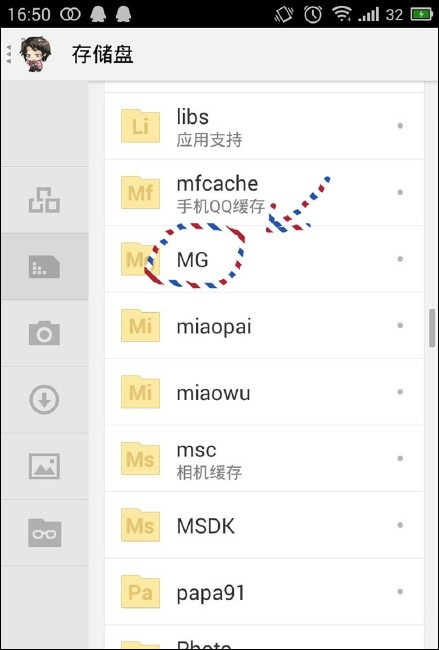The width and height of the screenshot is (439, 650).
Task: Open the MG folder
Action: point(264,259)
